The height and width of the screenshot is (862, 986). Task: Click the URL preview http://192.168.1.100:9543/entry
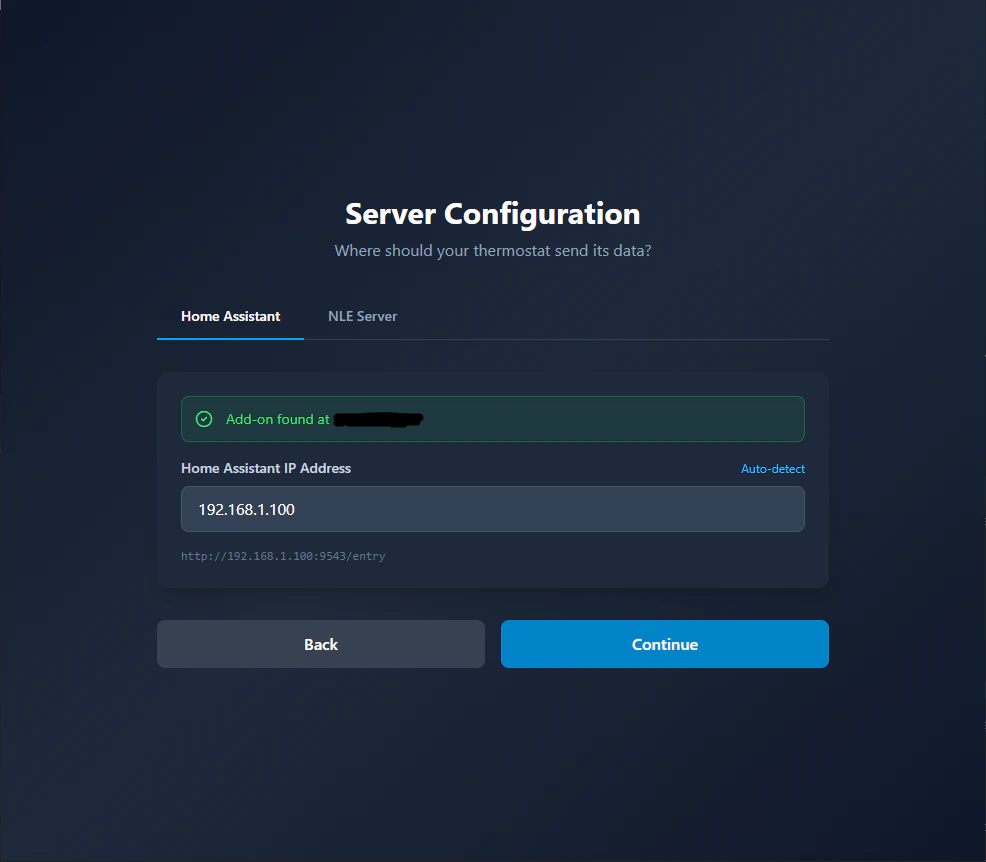tap(282, 556)
